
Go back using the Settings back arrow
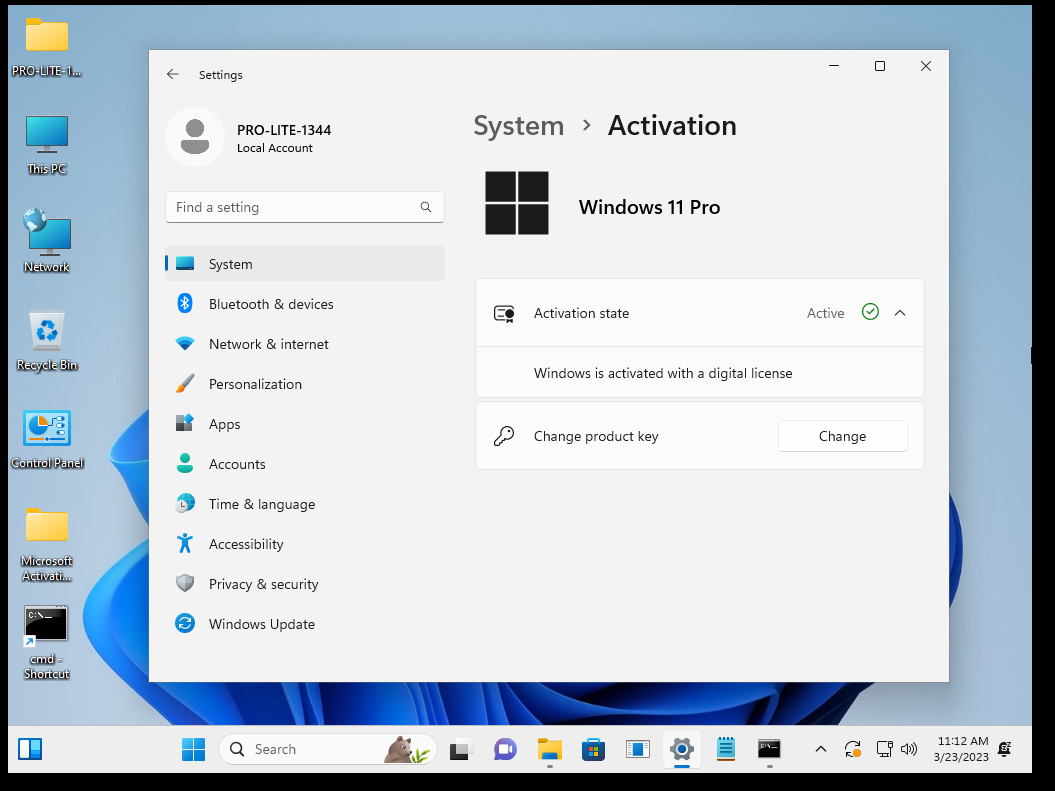(x=173, y=75)
